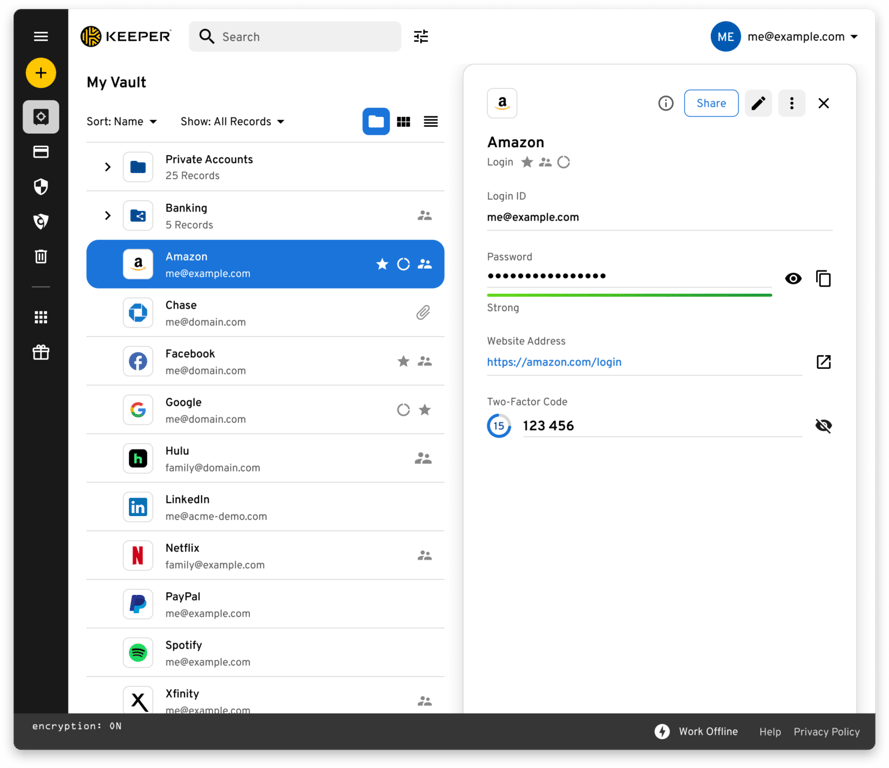Viewport: 889px width, 768px height.
Task: Open the security audit shield icon
Action: [x=41, y=186]
